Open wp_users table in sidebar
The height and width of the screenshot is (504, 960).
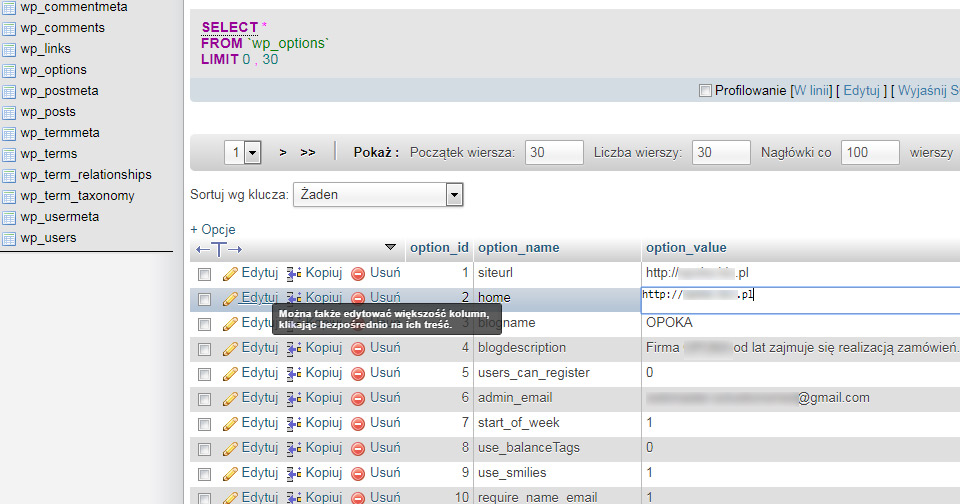[x=48, y=238]
